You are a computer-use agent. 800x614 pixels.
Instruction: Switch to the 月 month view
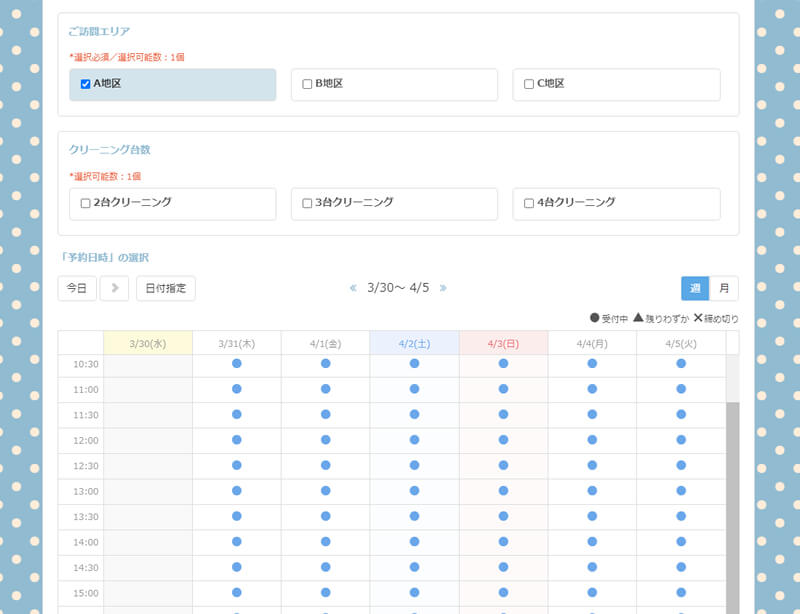tap(724, 288)
